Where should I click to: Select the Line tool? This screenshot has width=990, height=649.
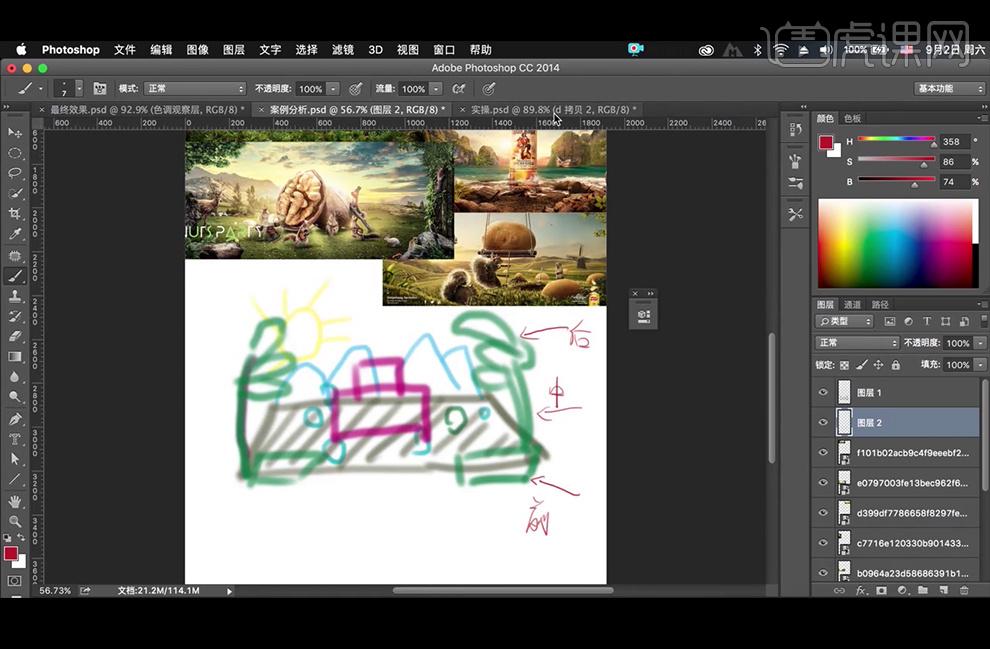coord(15,480)
